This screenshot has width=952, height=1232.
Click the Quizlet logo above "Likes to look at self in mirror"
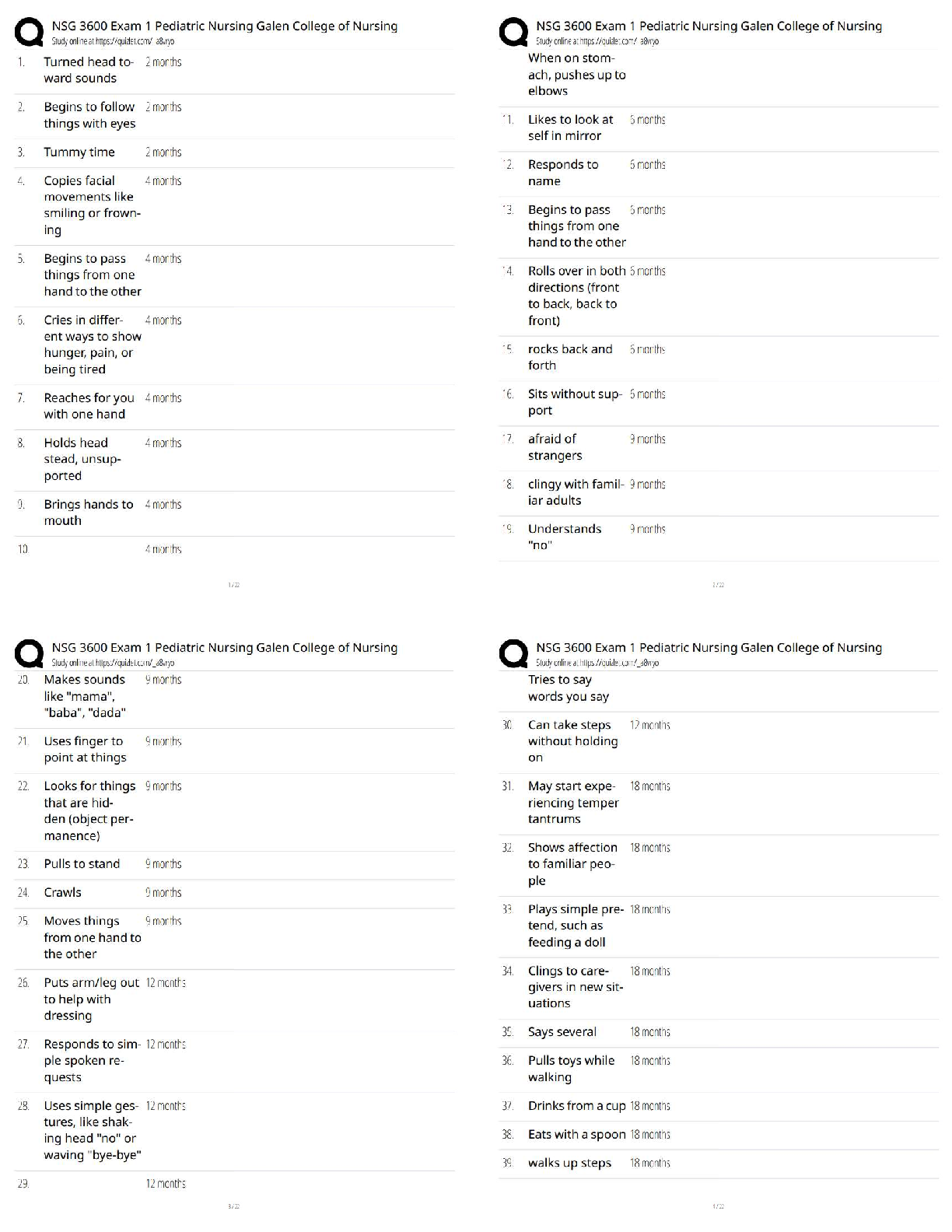513,32
